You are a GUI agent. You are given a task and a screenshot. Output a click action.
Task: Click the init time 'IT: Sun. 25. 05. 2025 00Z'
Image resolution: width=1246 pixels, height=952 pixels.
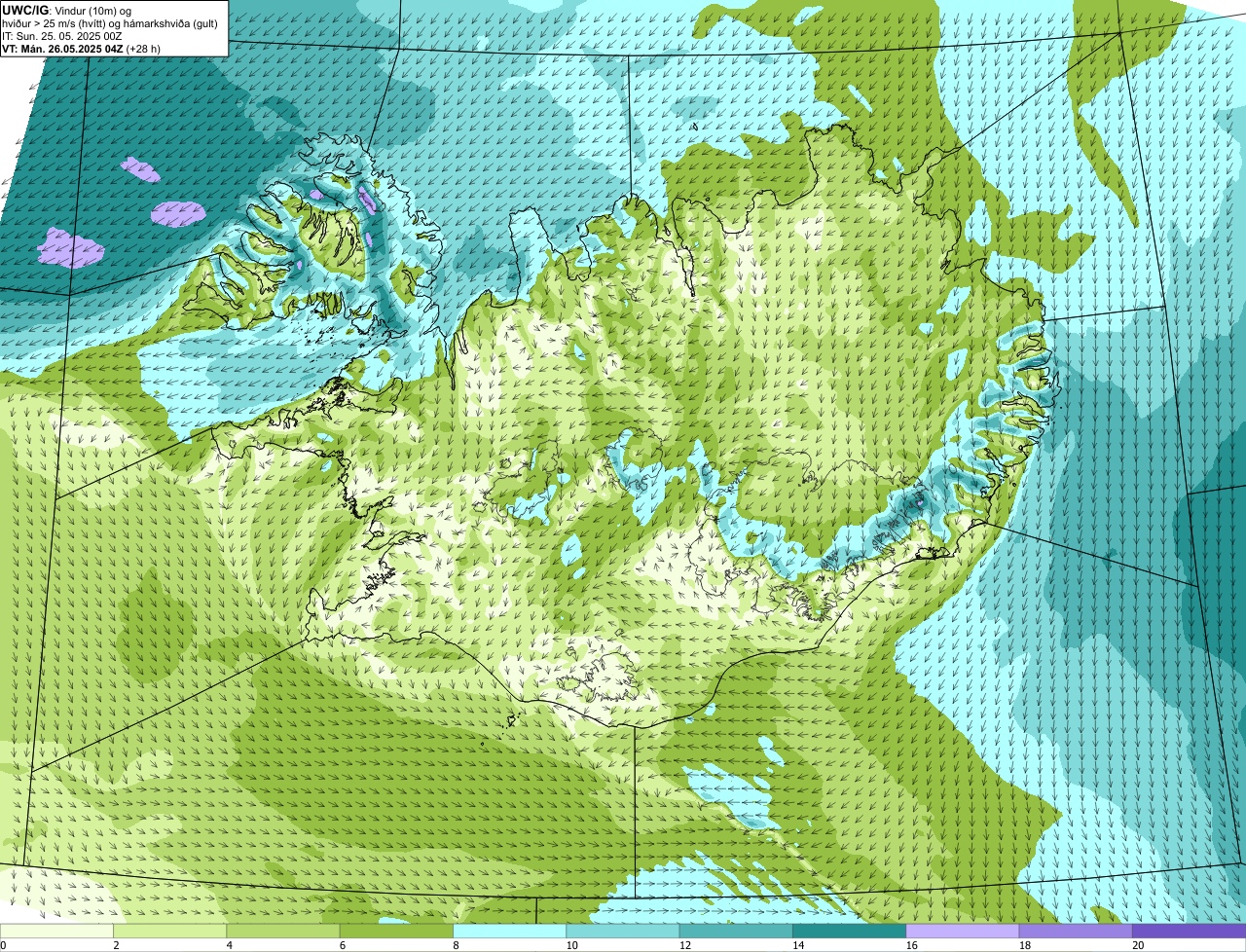click(x=61, y=35)
